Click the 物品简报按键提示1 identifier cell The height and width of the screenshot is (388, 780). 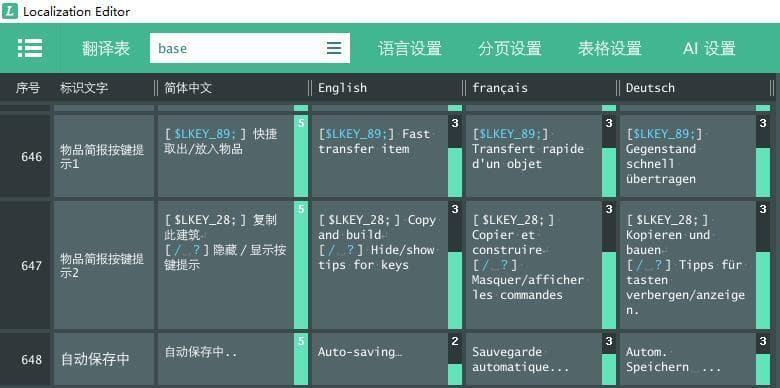pyautogui.click(x=104, y=156)
